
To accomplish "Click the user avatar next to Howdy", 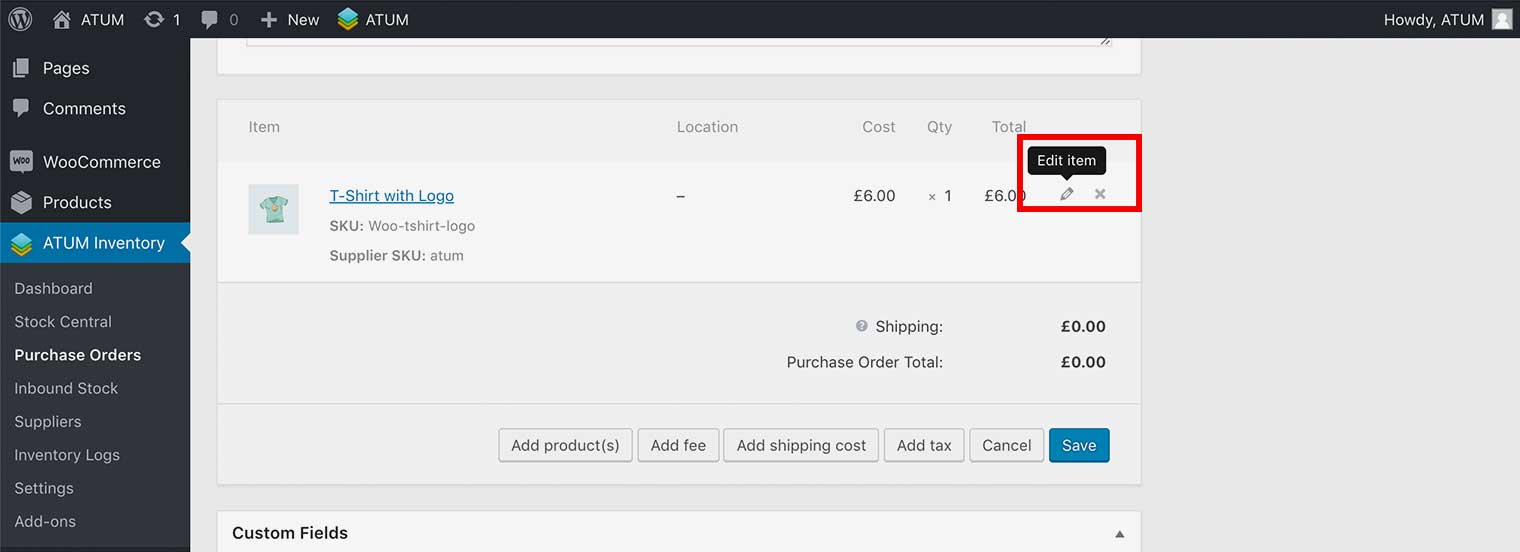I will (x=1502, y=19).
